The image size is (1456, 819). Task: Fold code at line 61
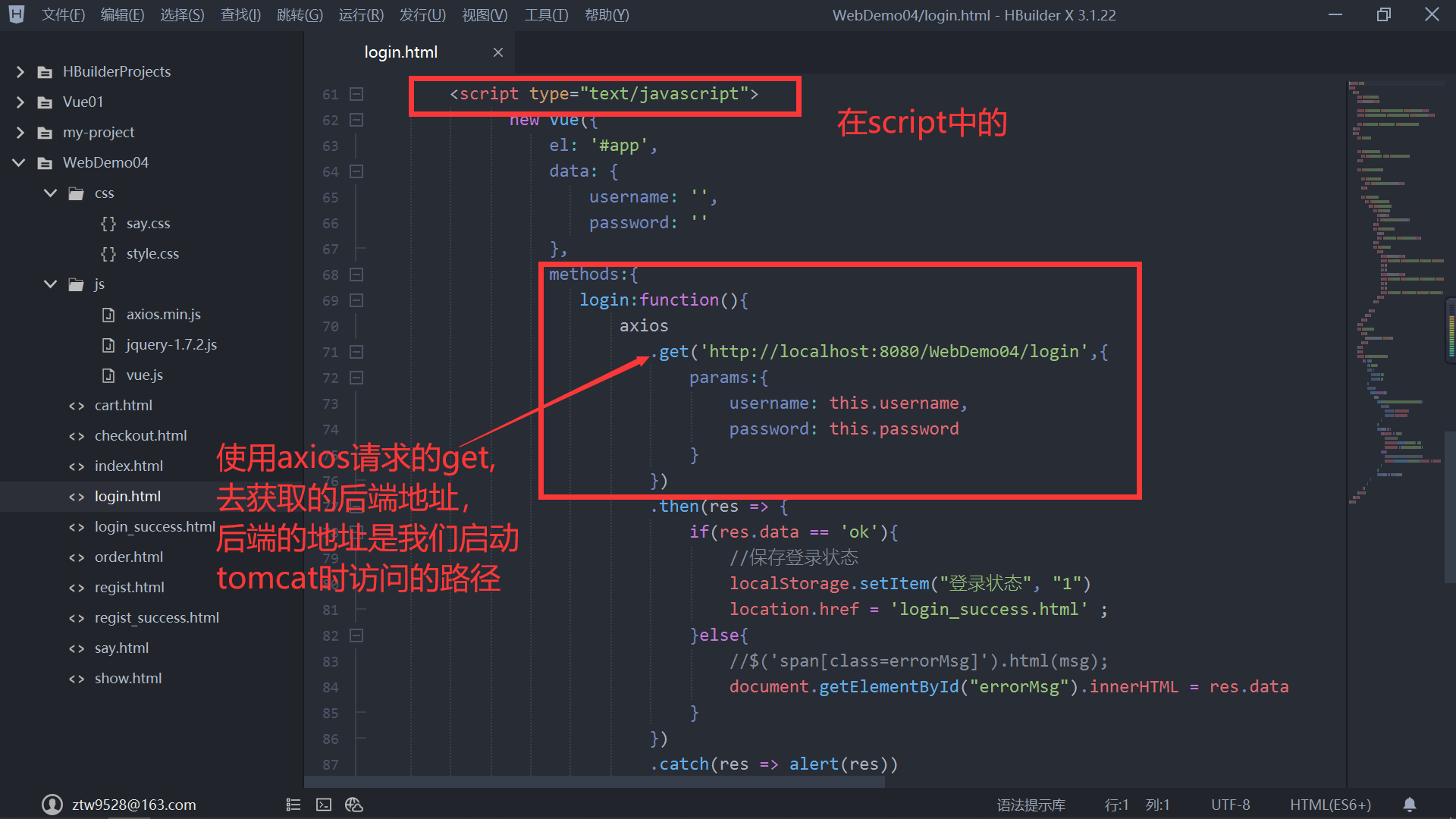356,94
